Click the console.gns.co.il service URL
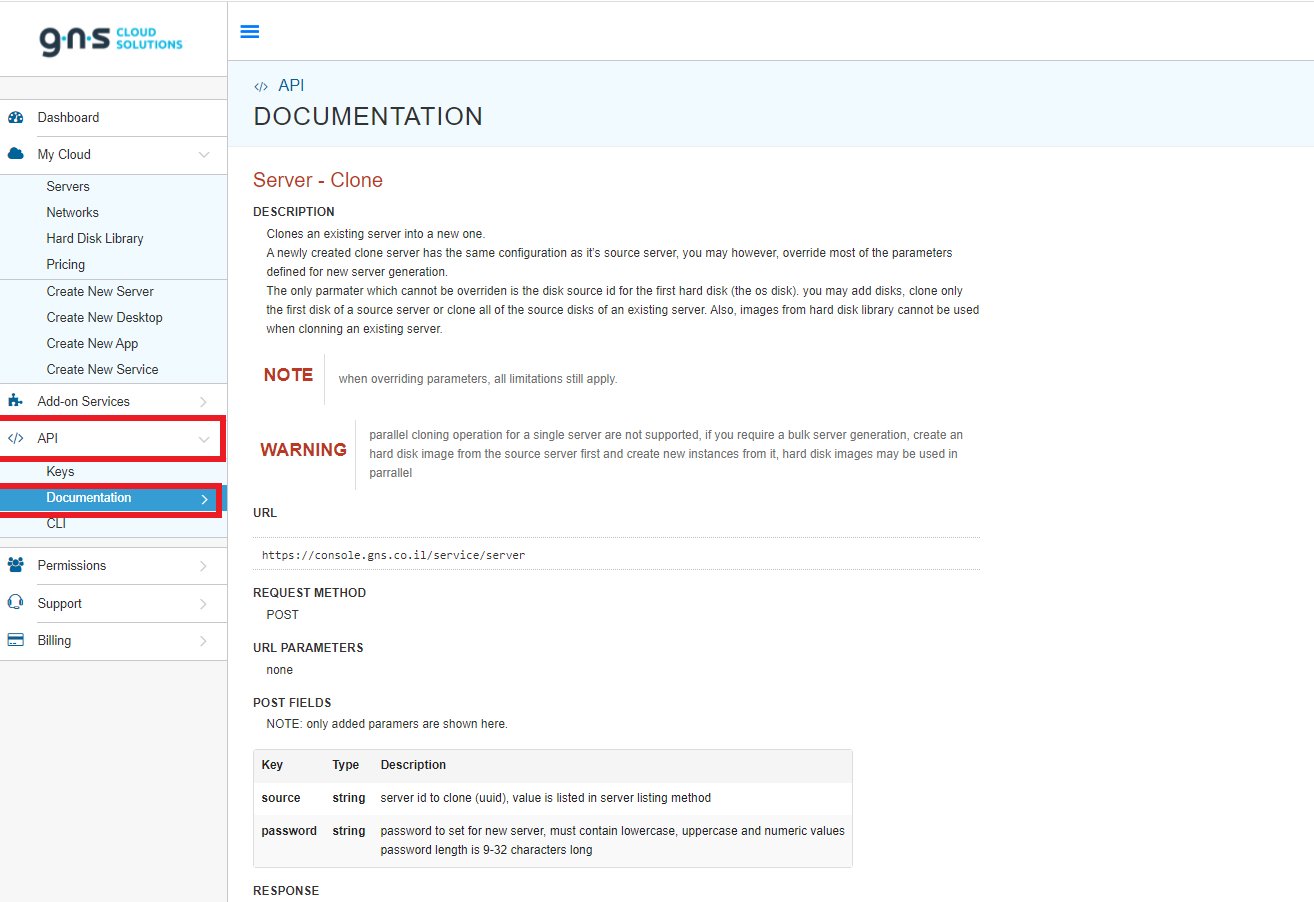Image resolution: width=1314 pixels, height=902 pixels. [x=393, y=554]
